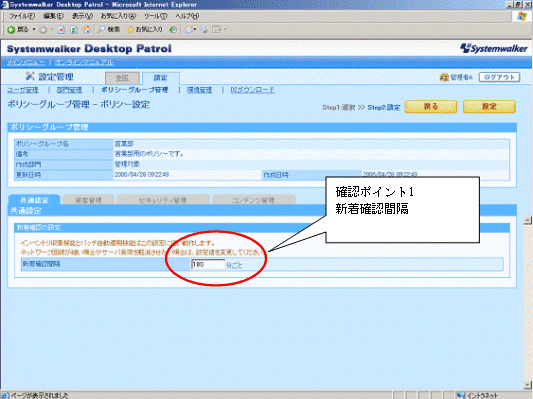Expand the Mail icon dropdown arrow
533x399 pixels.
(195, 30)
